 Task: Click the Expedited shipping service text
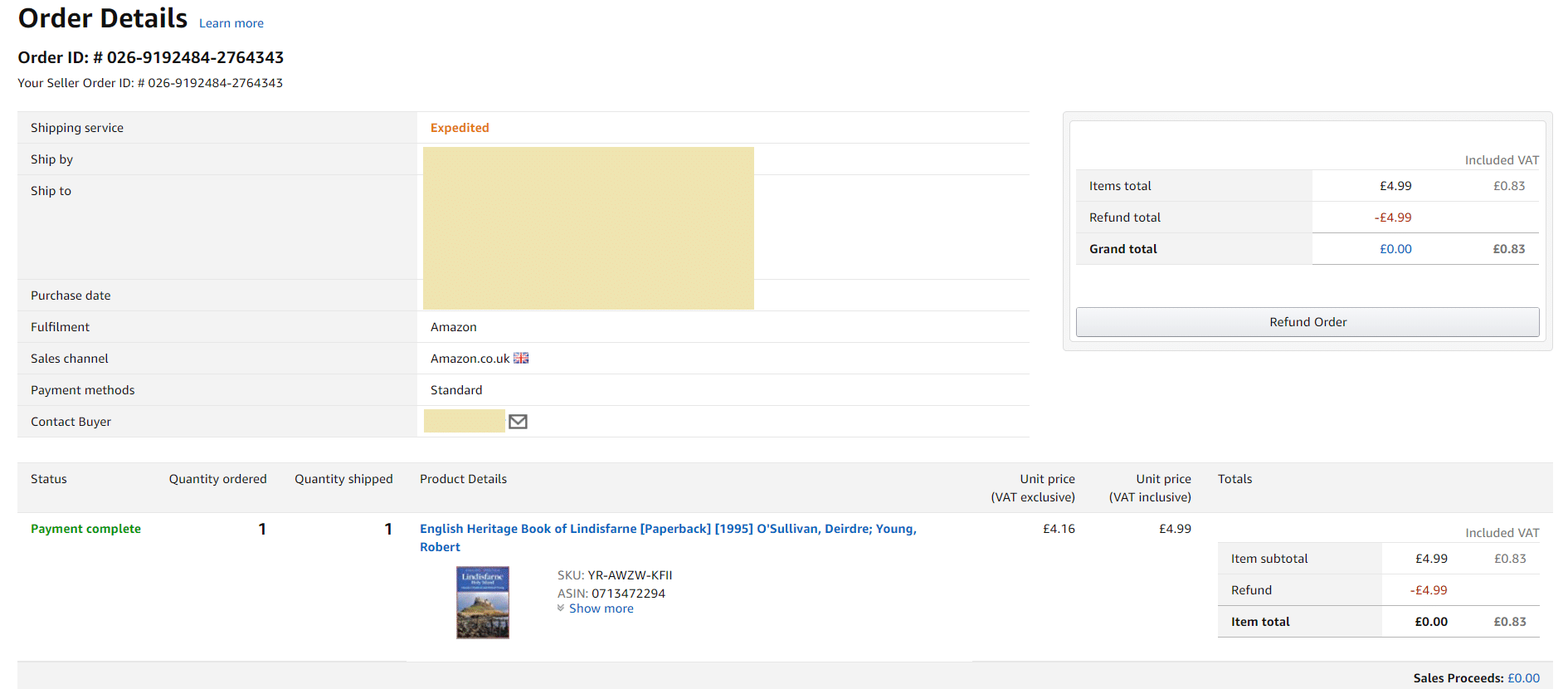tap(460, 128)
